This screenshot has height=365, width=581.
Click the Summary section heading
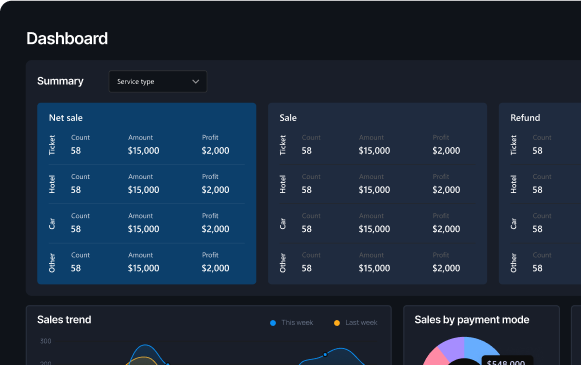click(60, 81)
